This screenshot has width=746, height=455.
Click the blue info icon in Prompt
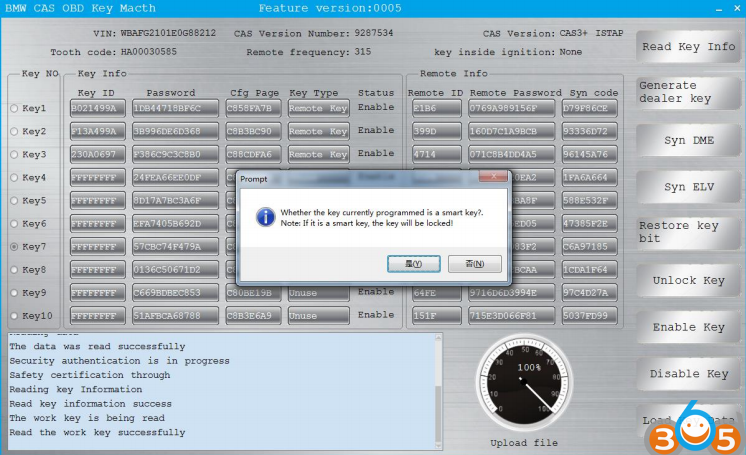point(265,216)
